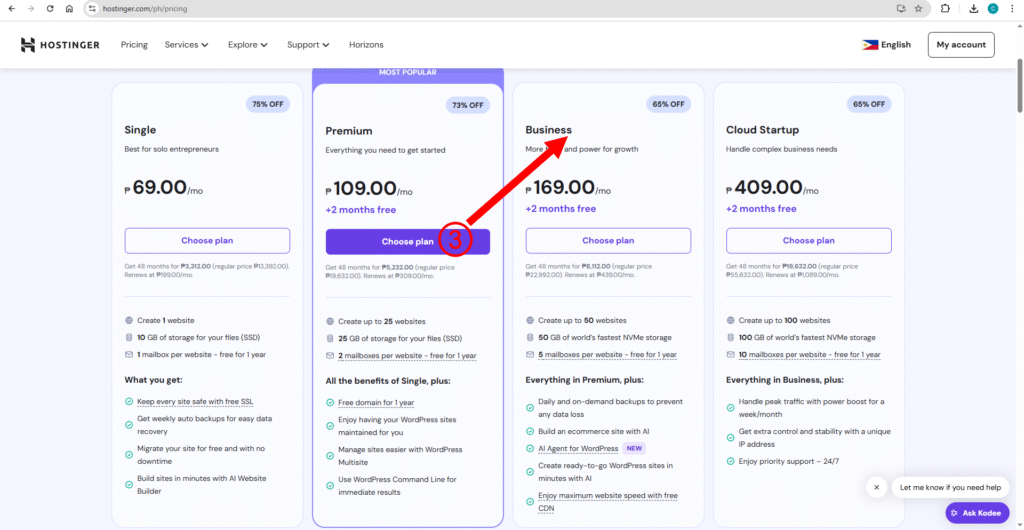Click '2 mailboxes per website' underlined text
The width and height of the screenshot is (1024, 530).
coord(407,356)
